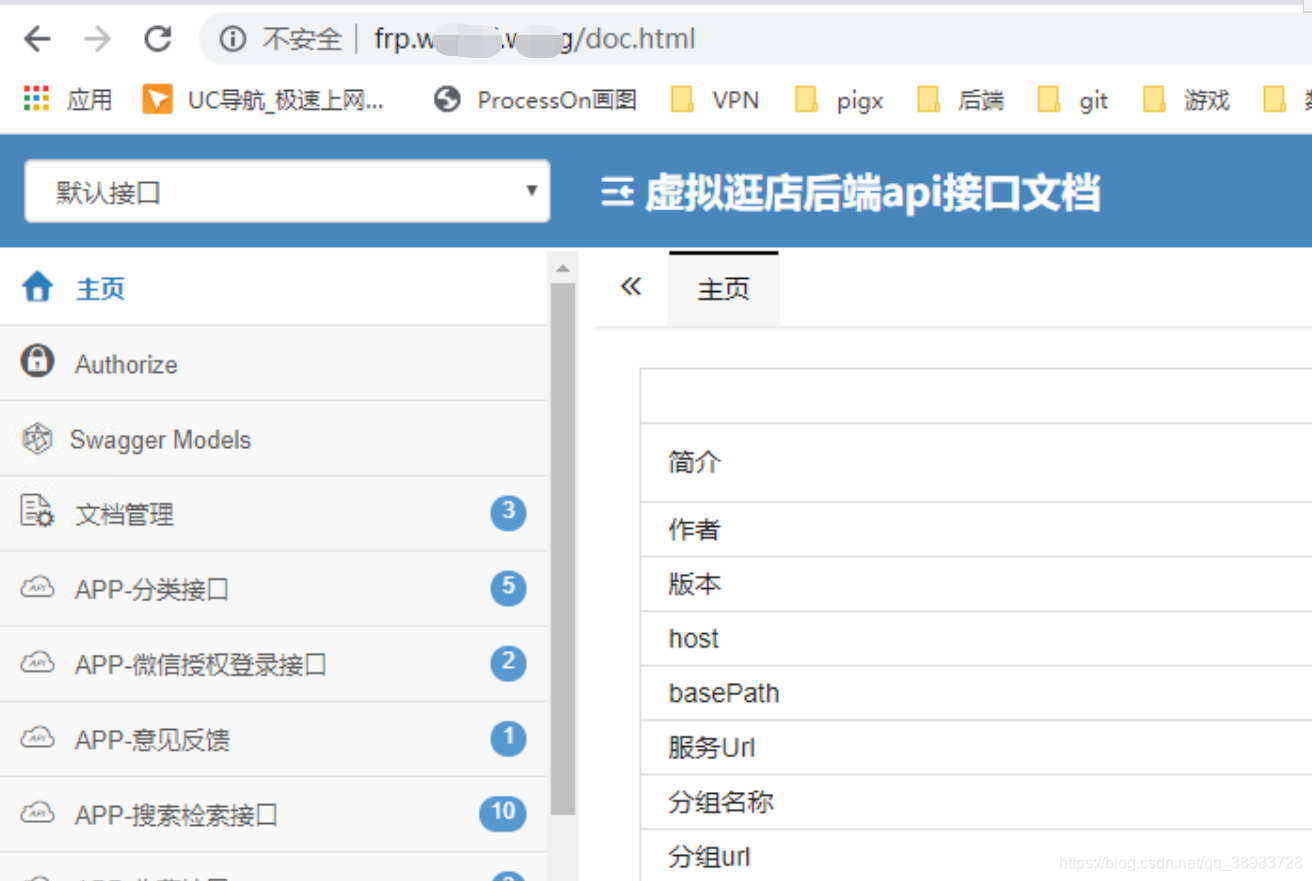Open the ProcessOn画图 bookmark
The width and height of the screenshot is (1312, 881).
(537, 99)
